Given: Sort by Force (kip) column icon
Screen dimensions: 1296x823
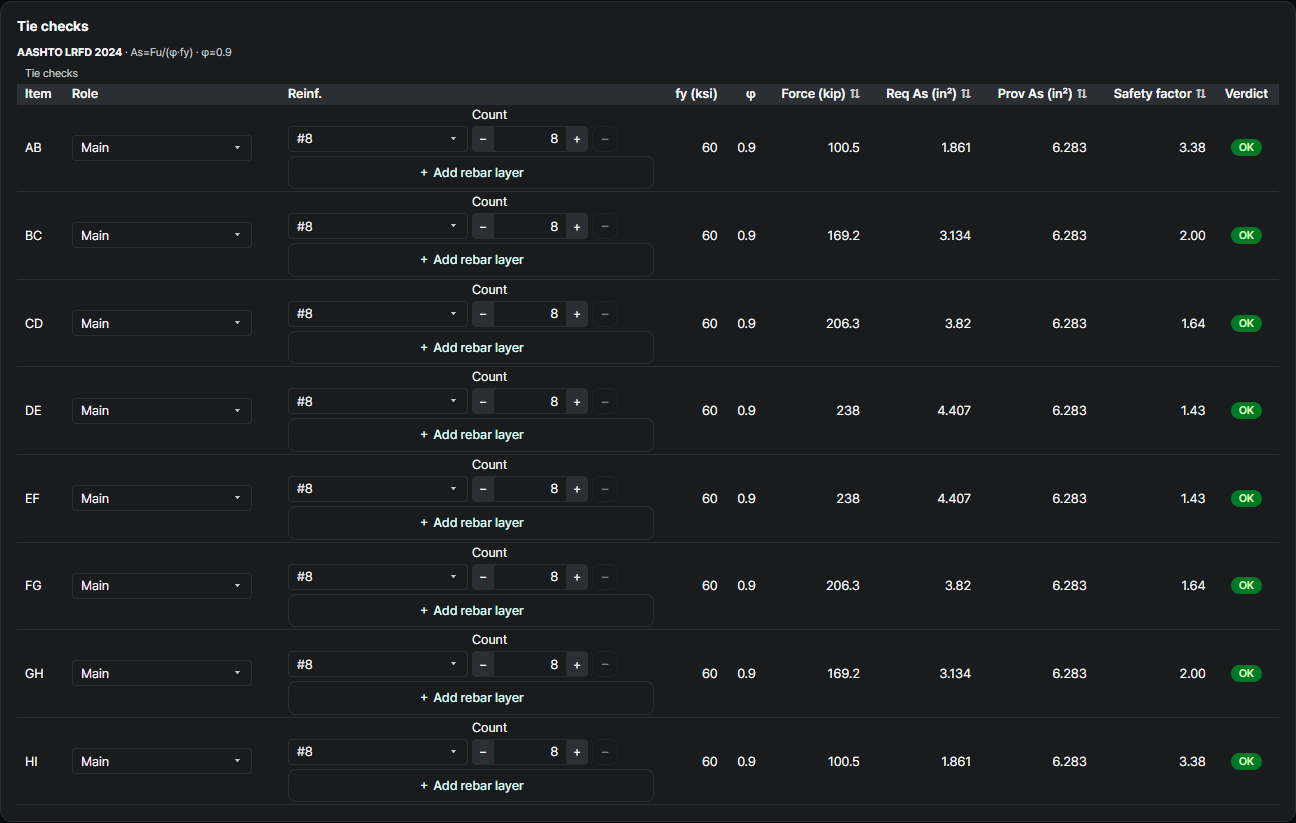Looking at the screenshot, I should tap(855, 94).
